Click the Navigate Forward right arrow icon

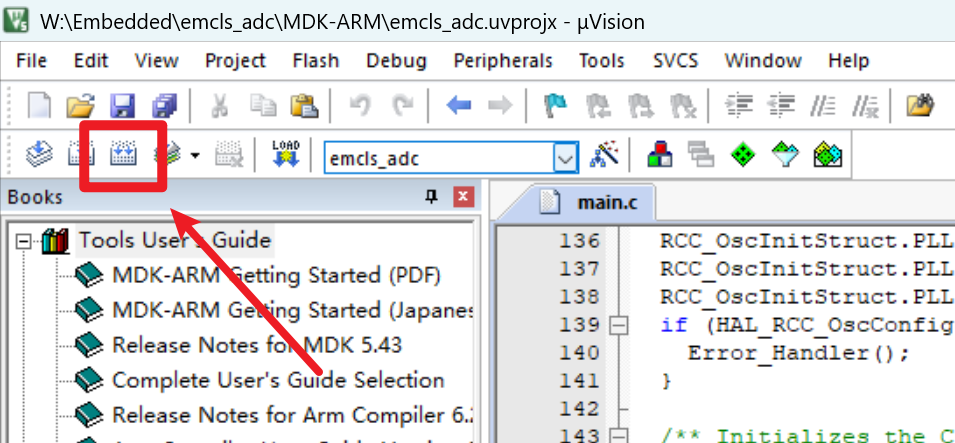[500, 106]
